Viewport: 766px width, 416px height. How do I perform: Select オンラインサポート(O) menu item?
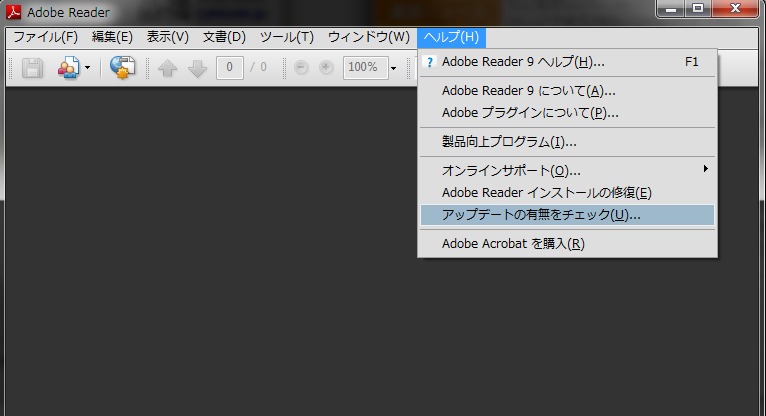[567, 170]
